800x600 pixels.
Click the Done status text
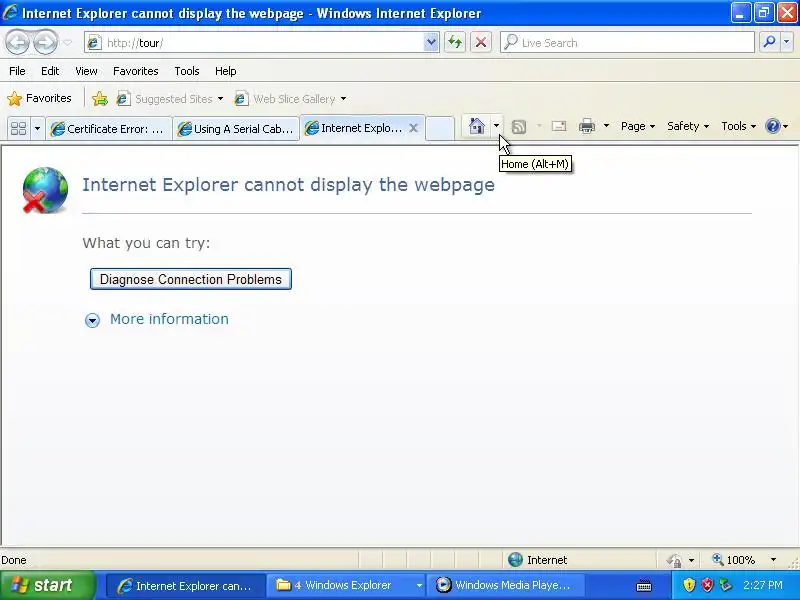point(14,560)
